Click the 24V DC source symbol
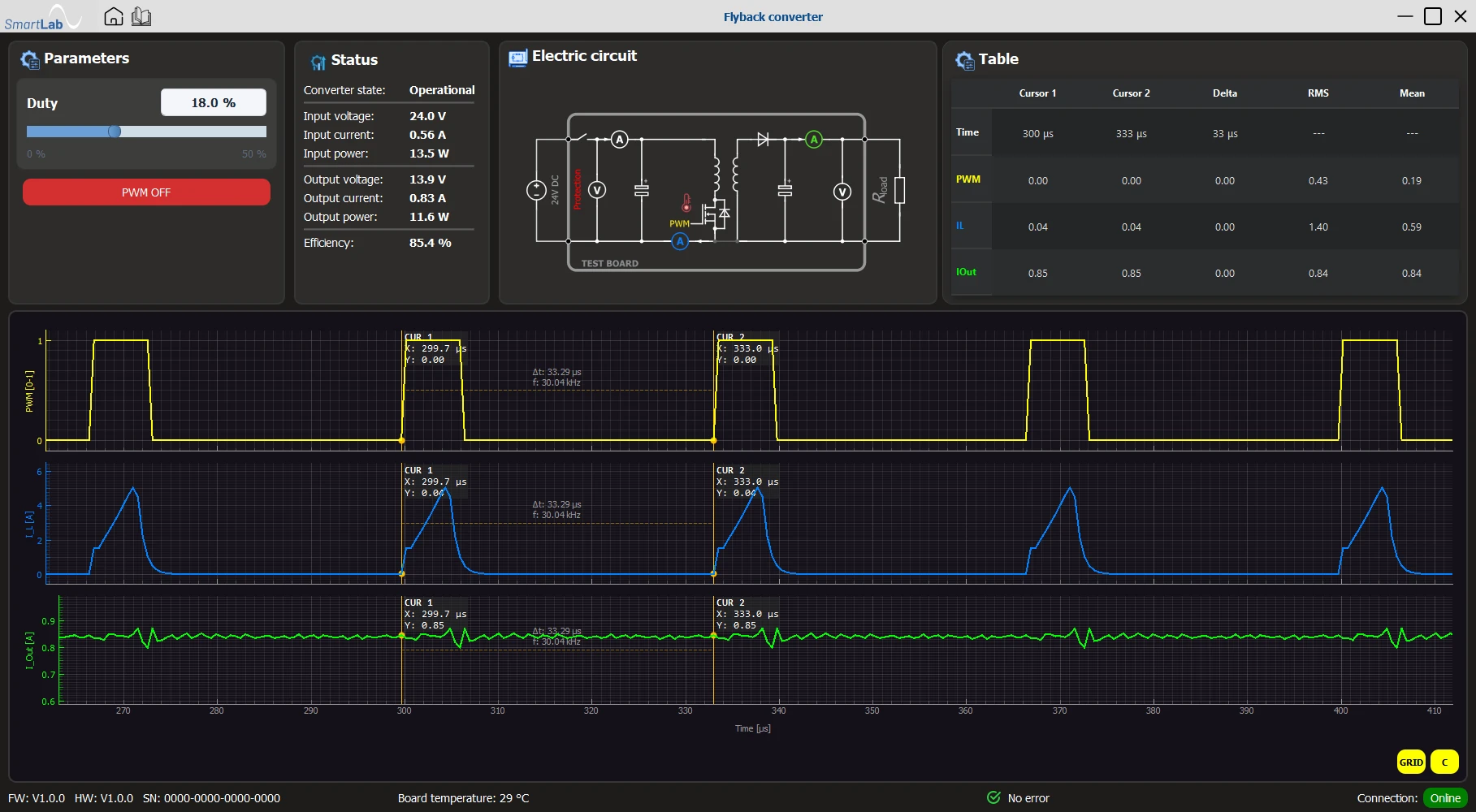 [x=536, y=191]
